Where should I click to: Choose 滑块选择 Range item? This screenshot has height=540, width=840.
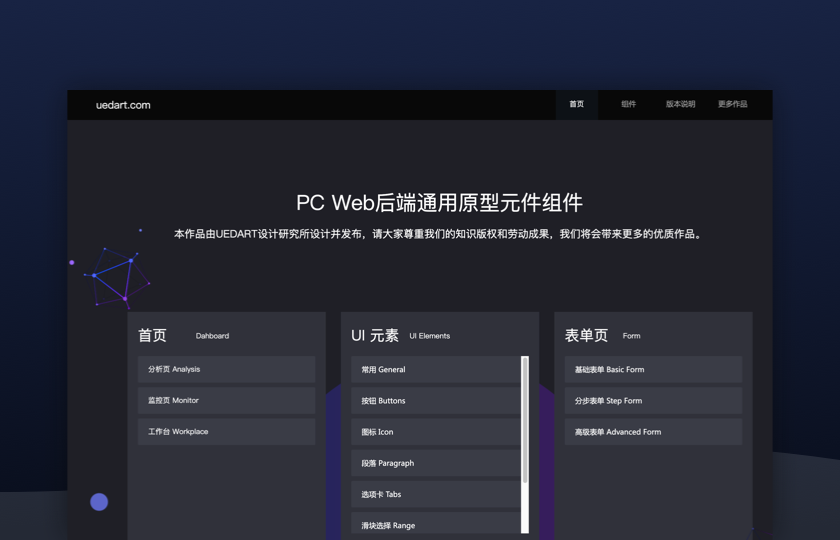[436, 524]
